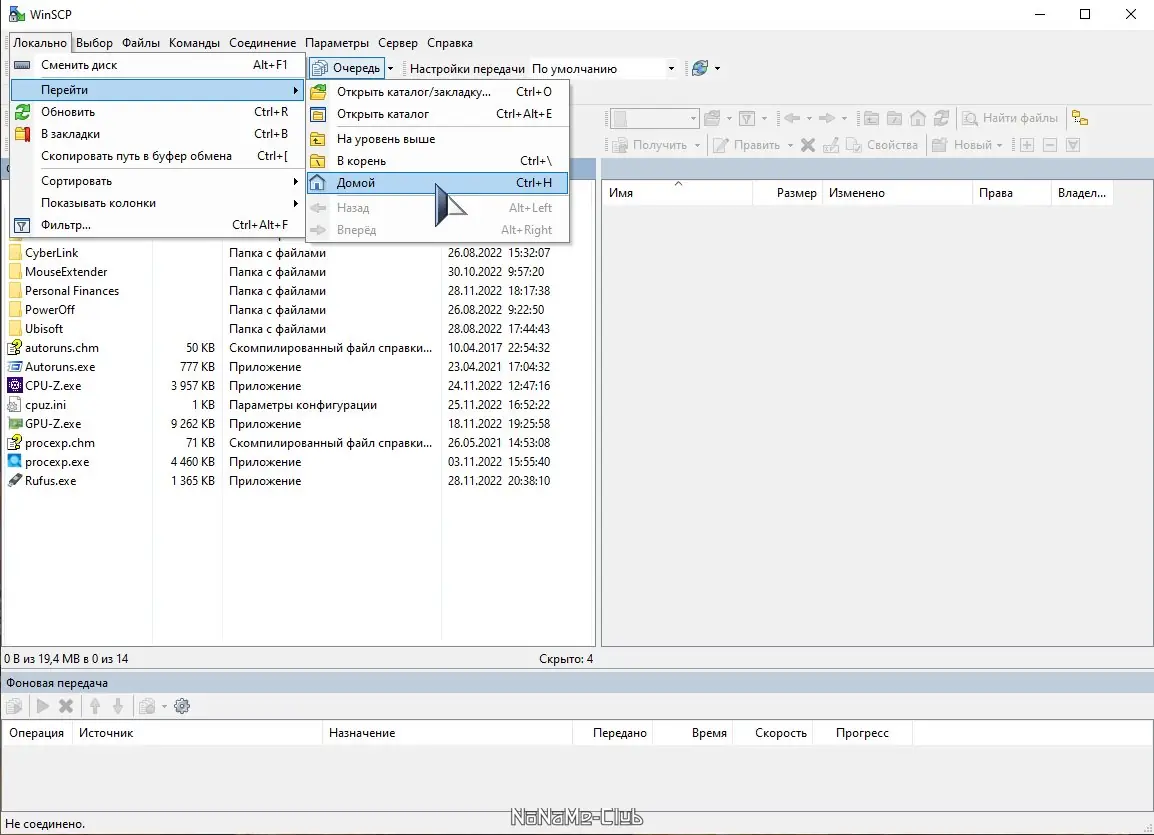Open the Команды menu

click(194, 43)
